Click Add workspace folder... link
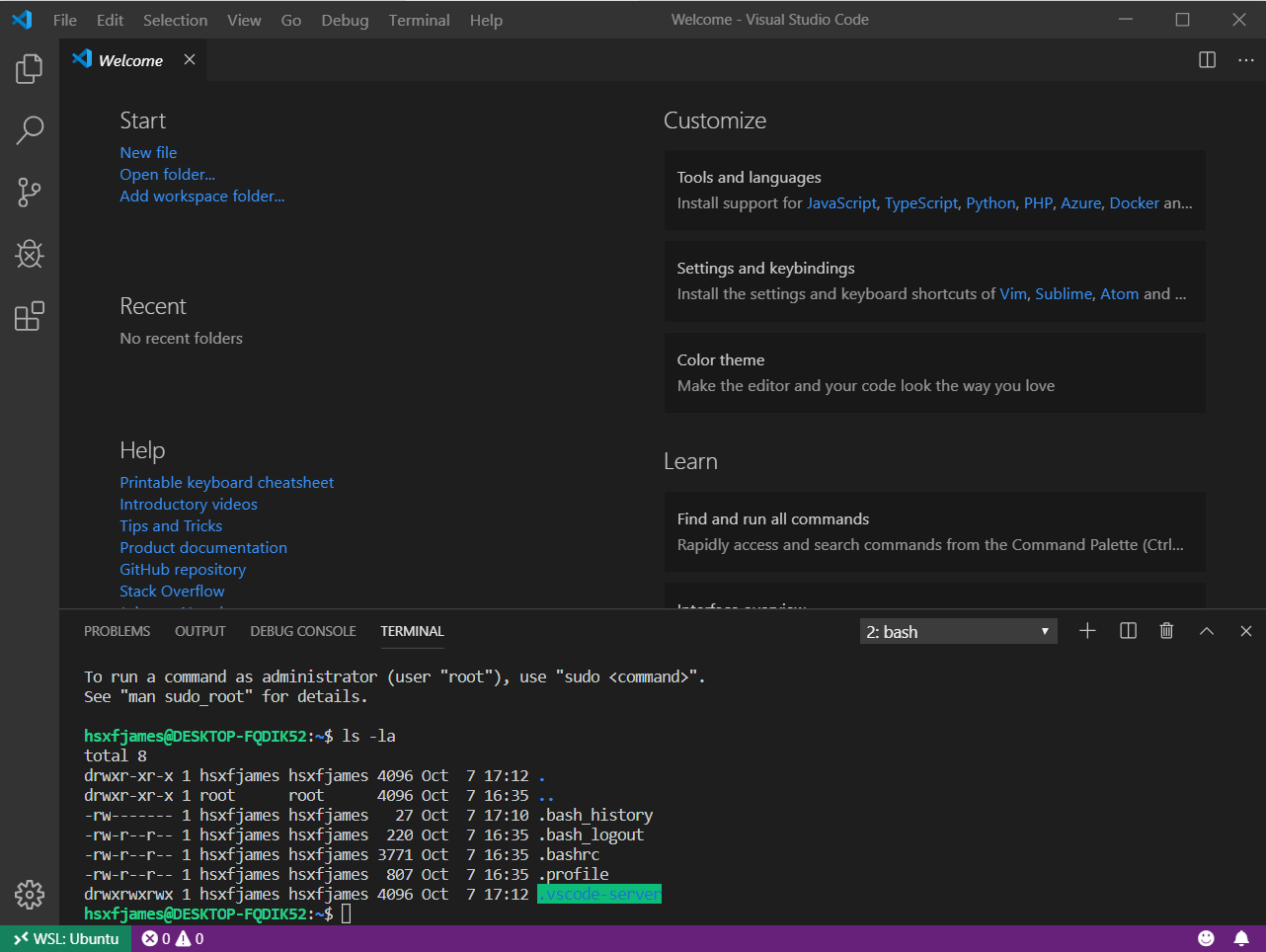 click(202, 196)
